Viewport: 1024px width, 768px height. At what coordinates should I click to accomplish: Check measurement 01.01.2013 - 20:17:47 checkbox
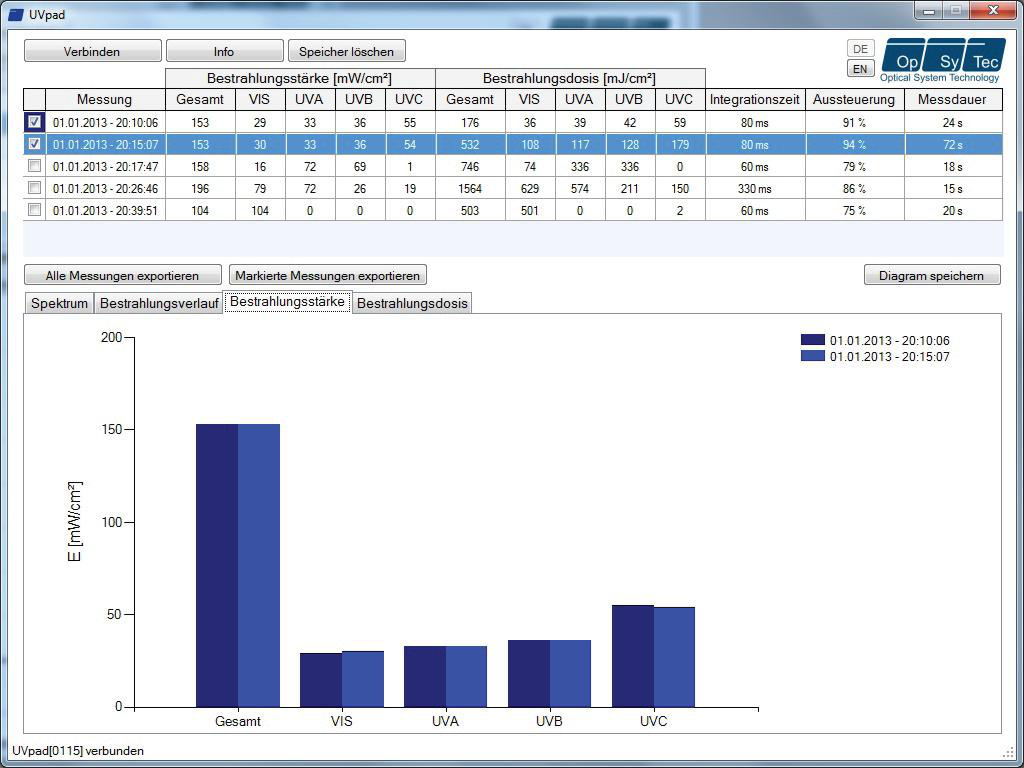(35, 166)
